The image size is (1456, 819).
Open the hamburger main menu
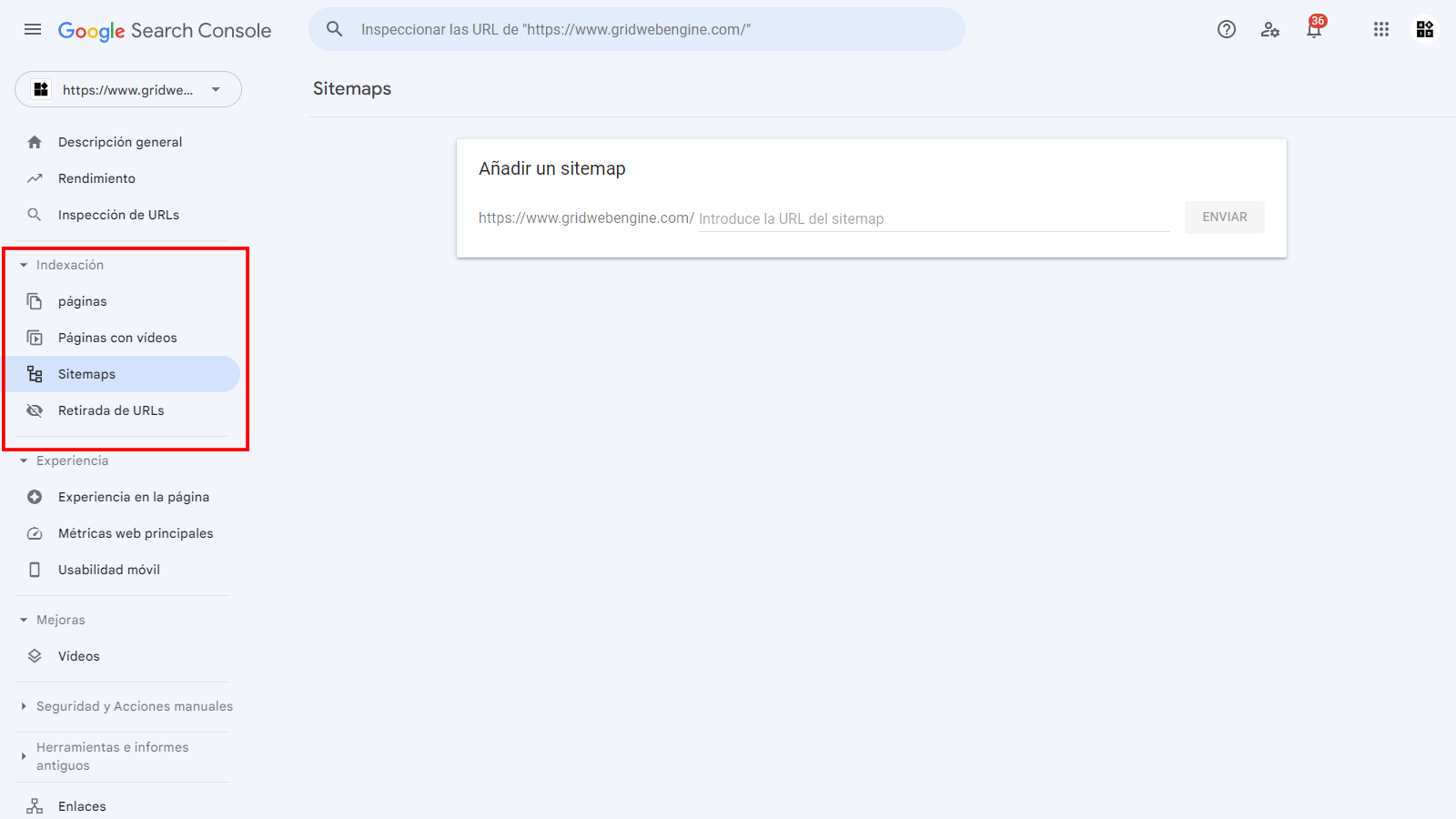(33, 29)
